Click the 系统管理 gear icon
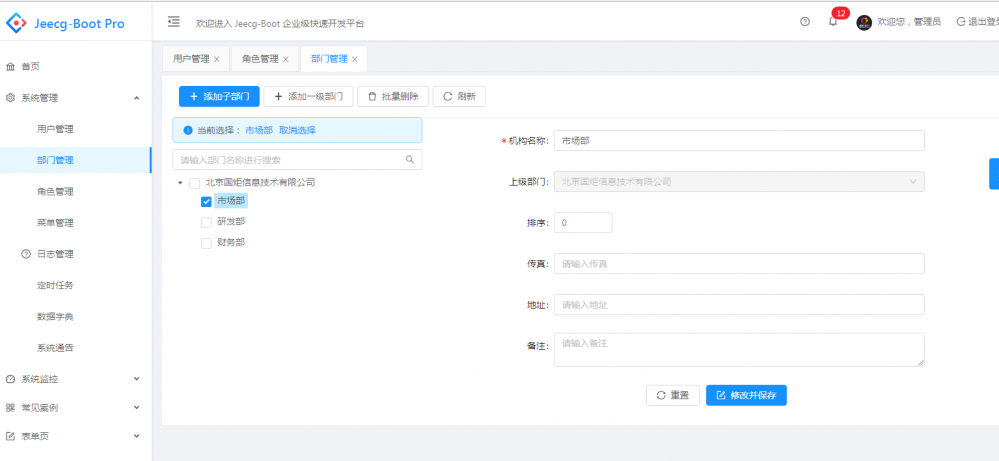Image resolution: width=999 pixels, height=461 pixels. click(10, 98)
